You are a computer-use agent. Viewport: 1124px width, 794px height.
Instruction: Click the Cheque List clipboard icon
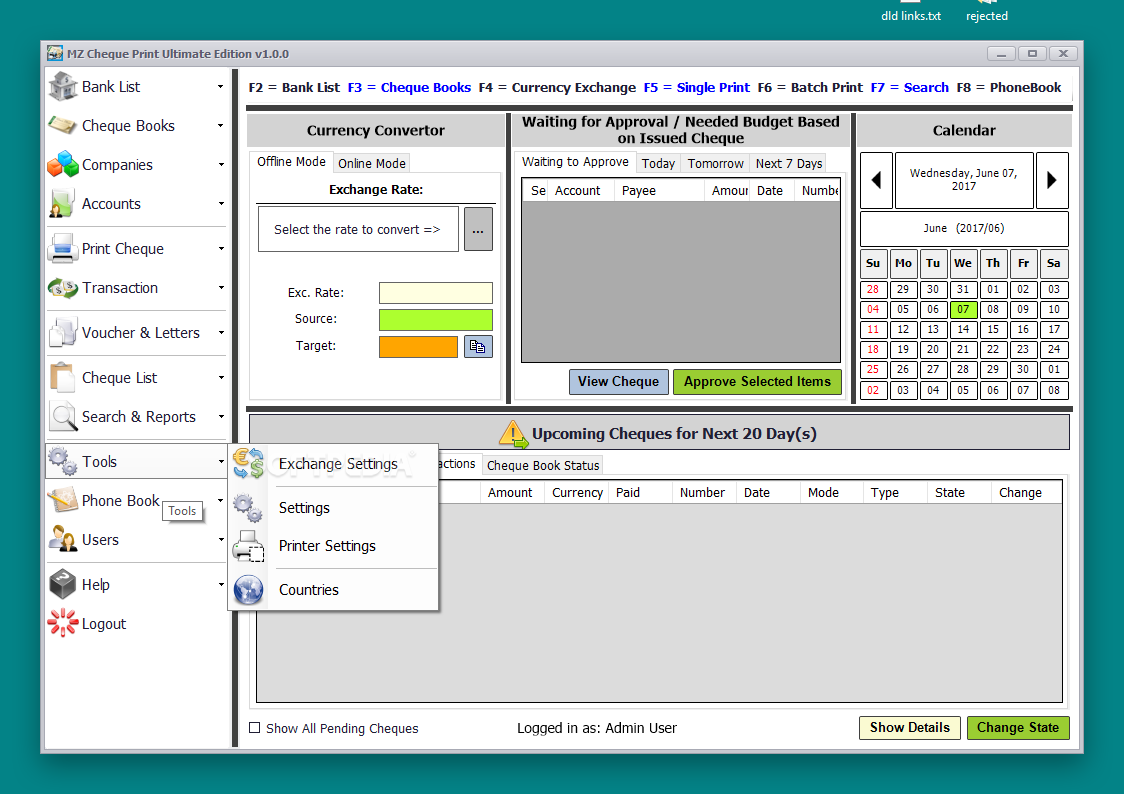(63, 378)
